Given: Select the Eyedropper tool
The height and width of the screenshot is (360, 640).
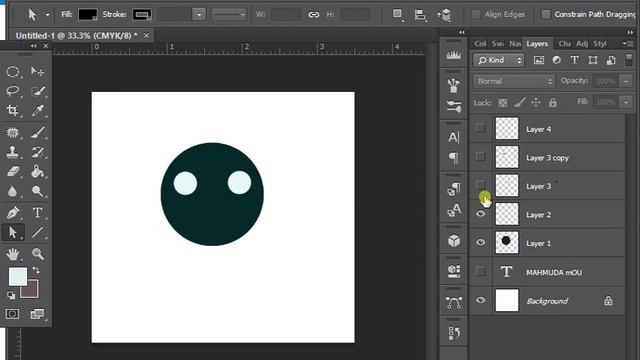Looking at the screenshot, I should click(x=38, y=110).
